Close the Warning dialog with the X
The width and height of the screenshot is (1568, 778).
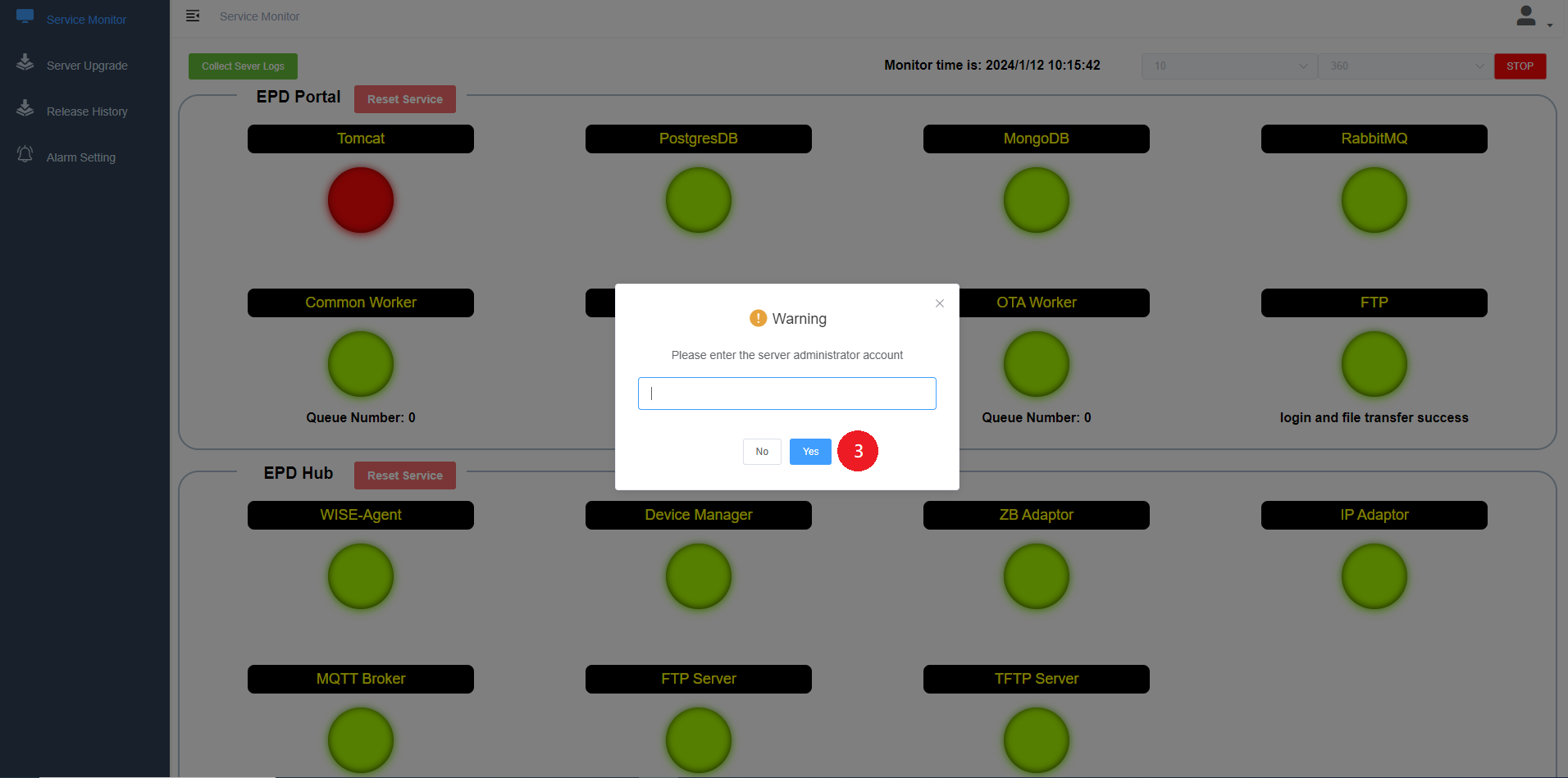tap(940, 303)
